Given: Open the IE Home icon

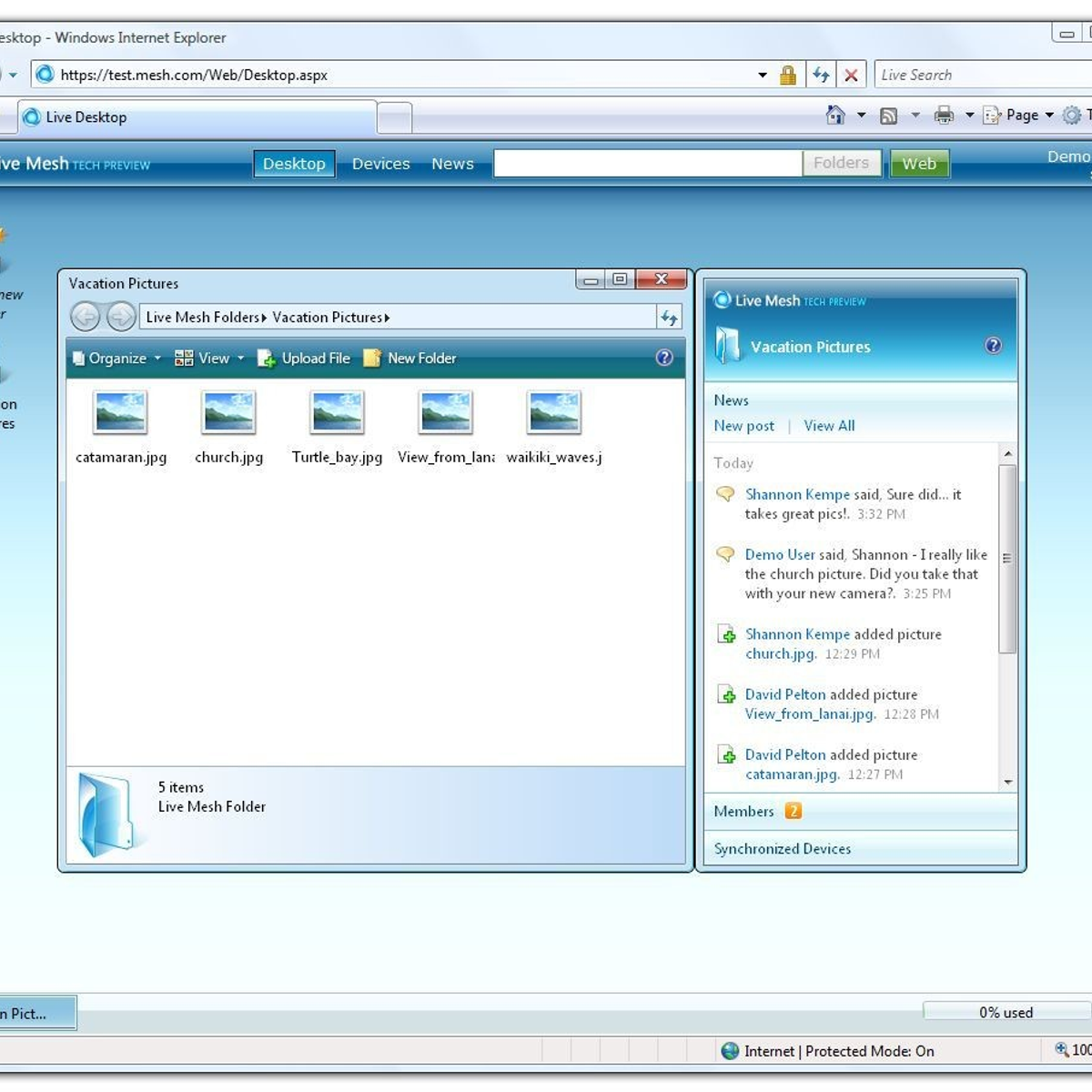Looking at the screenshot, I should 835,115.
